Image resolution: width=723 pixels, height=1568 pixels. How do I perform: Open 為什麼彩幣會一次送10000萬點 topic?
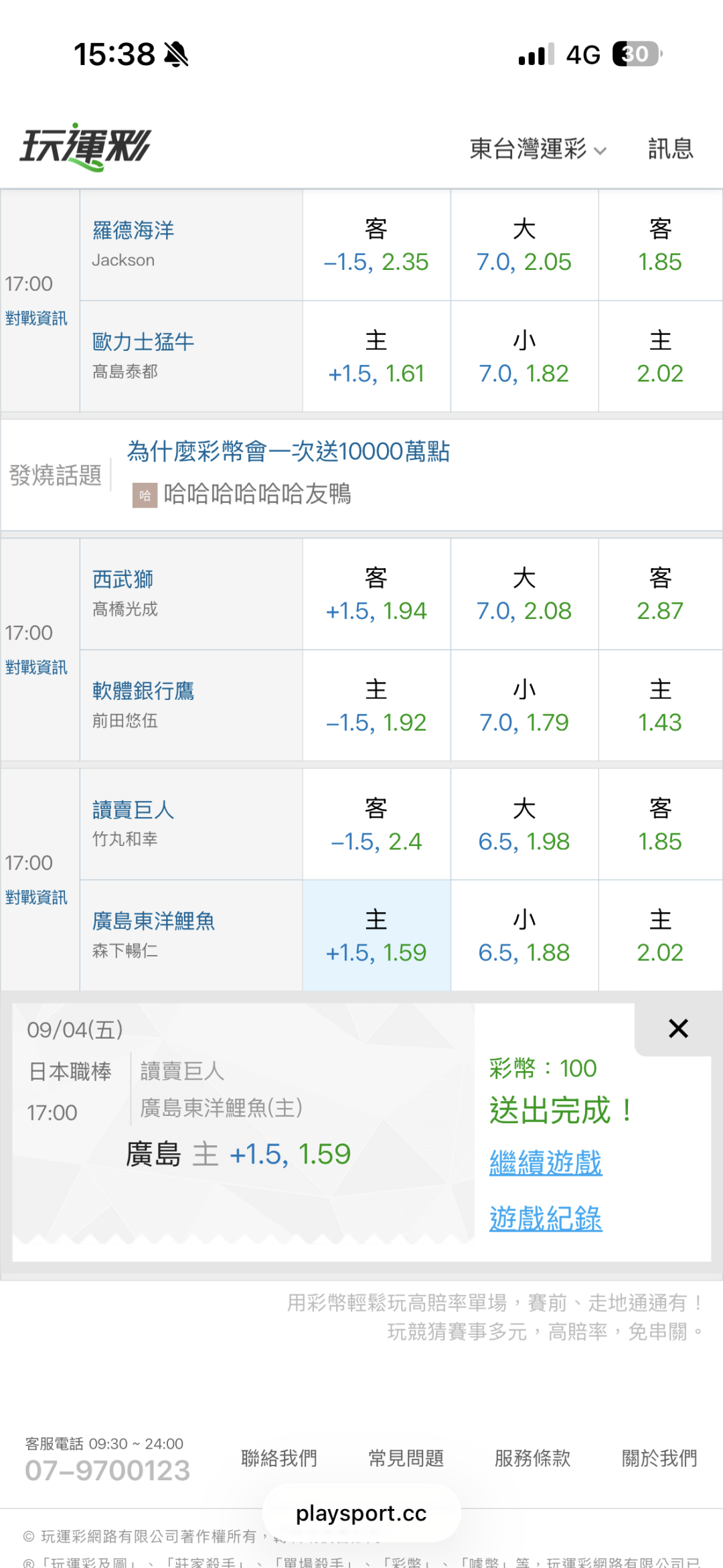pos(289,451)
